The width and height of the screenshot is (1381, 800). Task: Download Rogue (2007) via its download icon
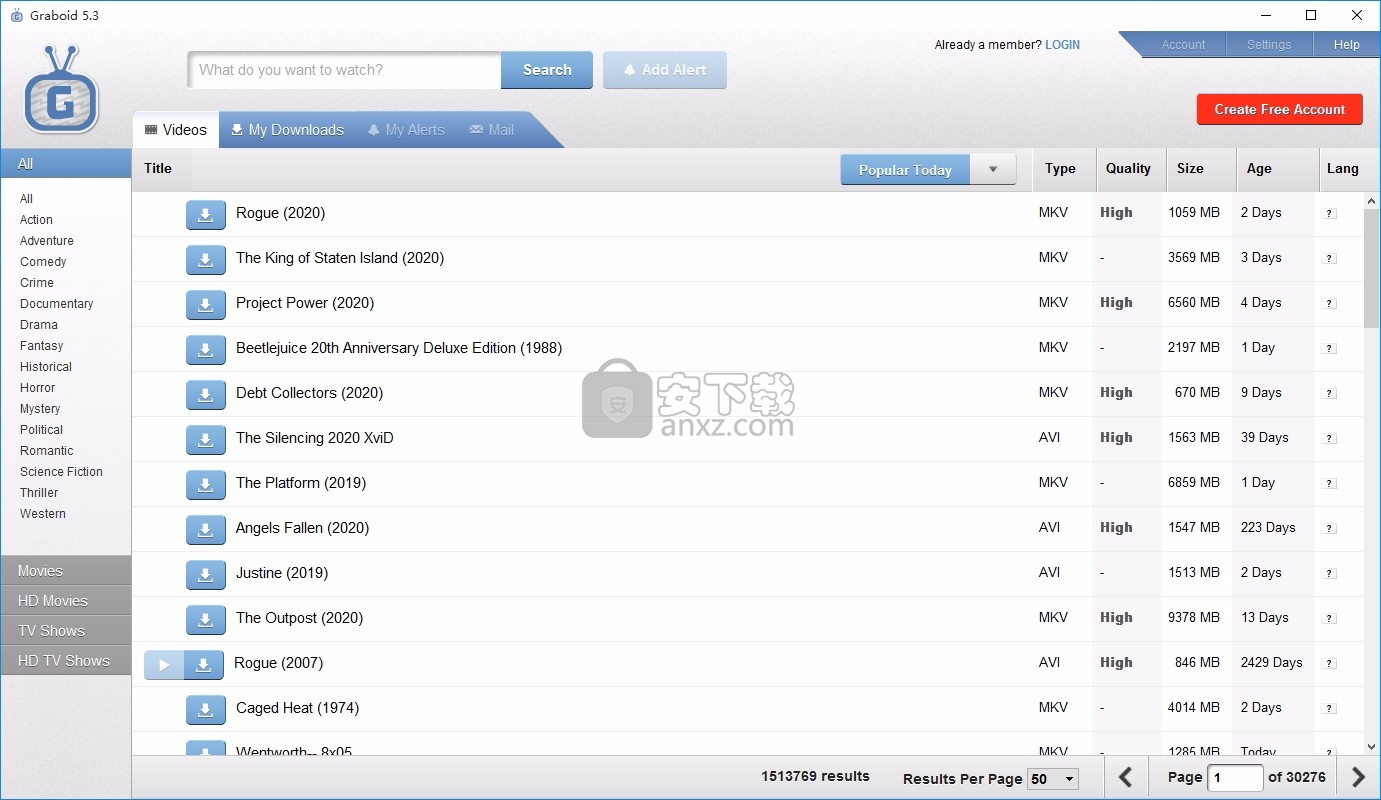(204, 664)
